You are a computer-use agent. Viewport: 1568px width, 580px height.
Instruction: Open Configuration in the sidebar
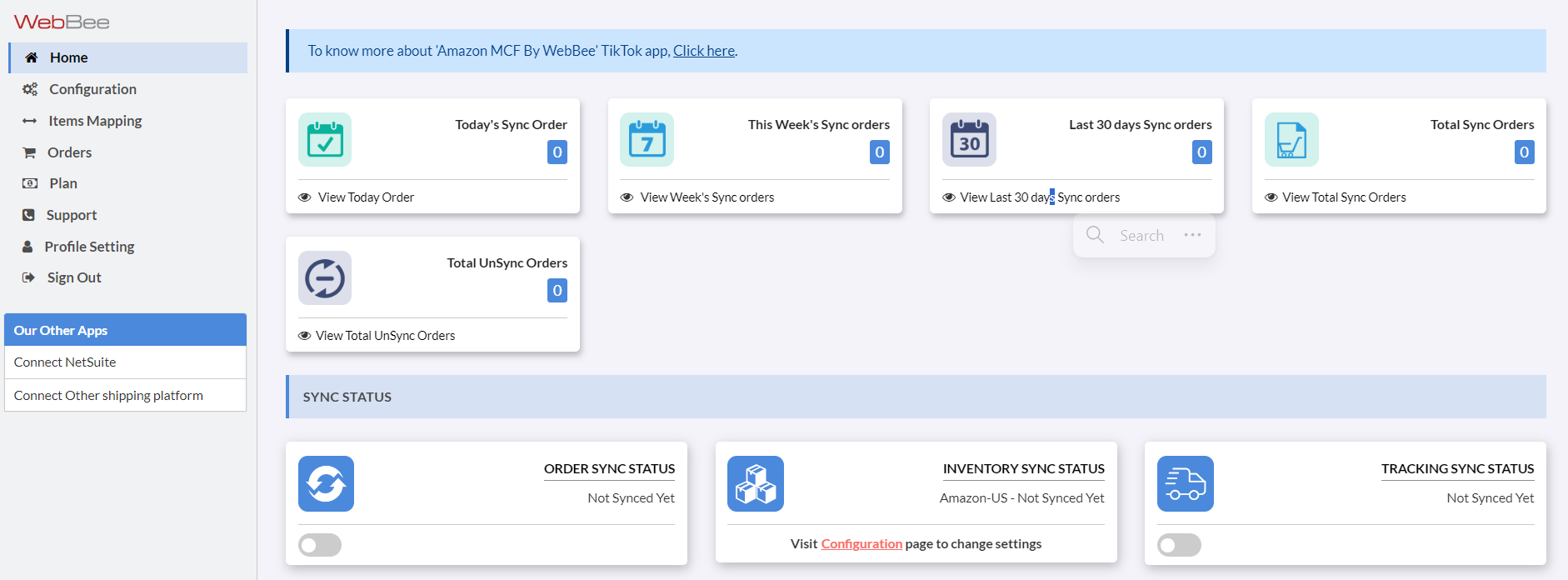coord(92,89)
